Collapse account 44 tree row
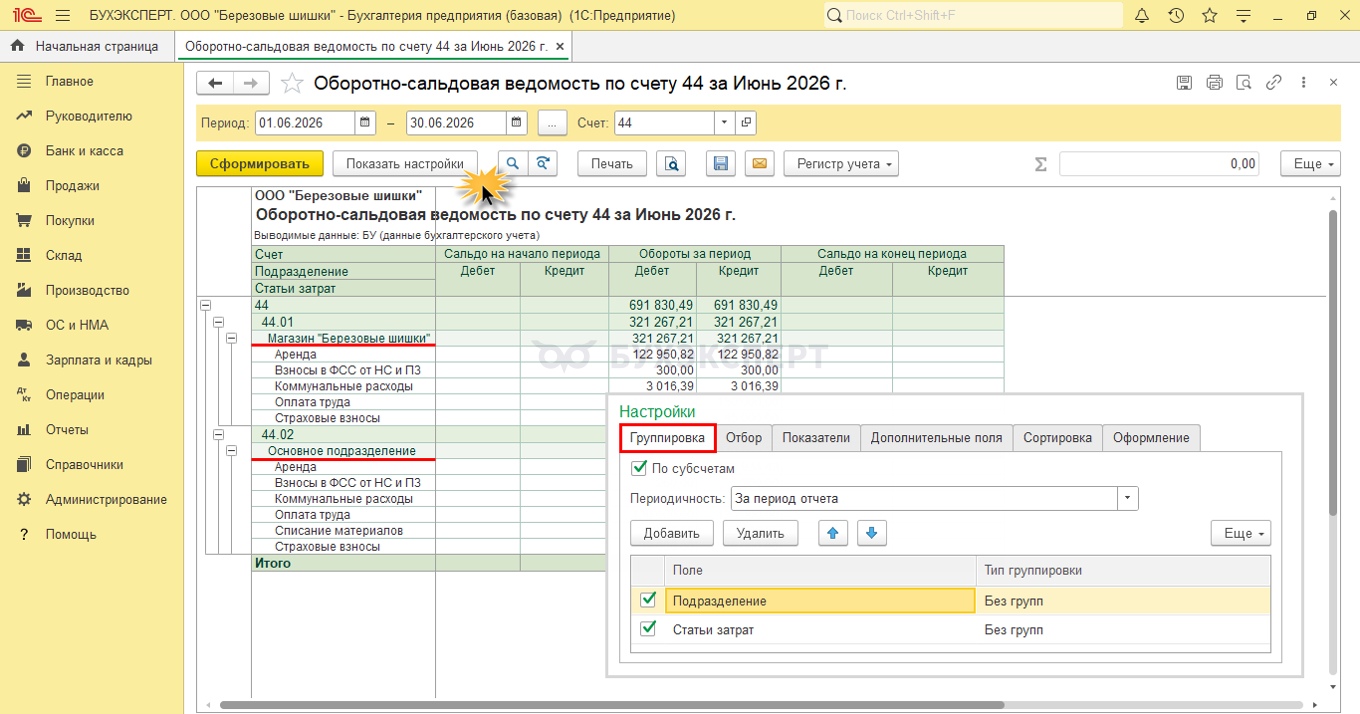Viewport: 1360px width, 714px height. click(x=206, y=305)
